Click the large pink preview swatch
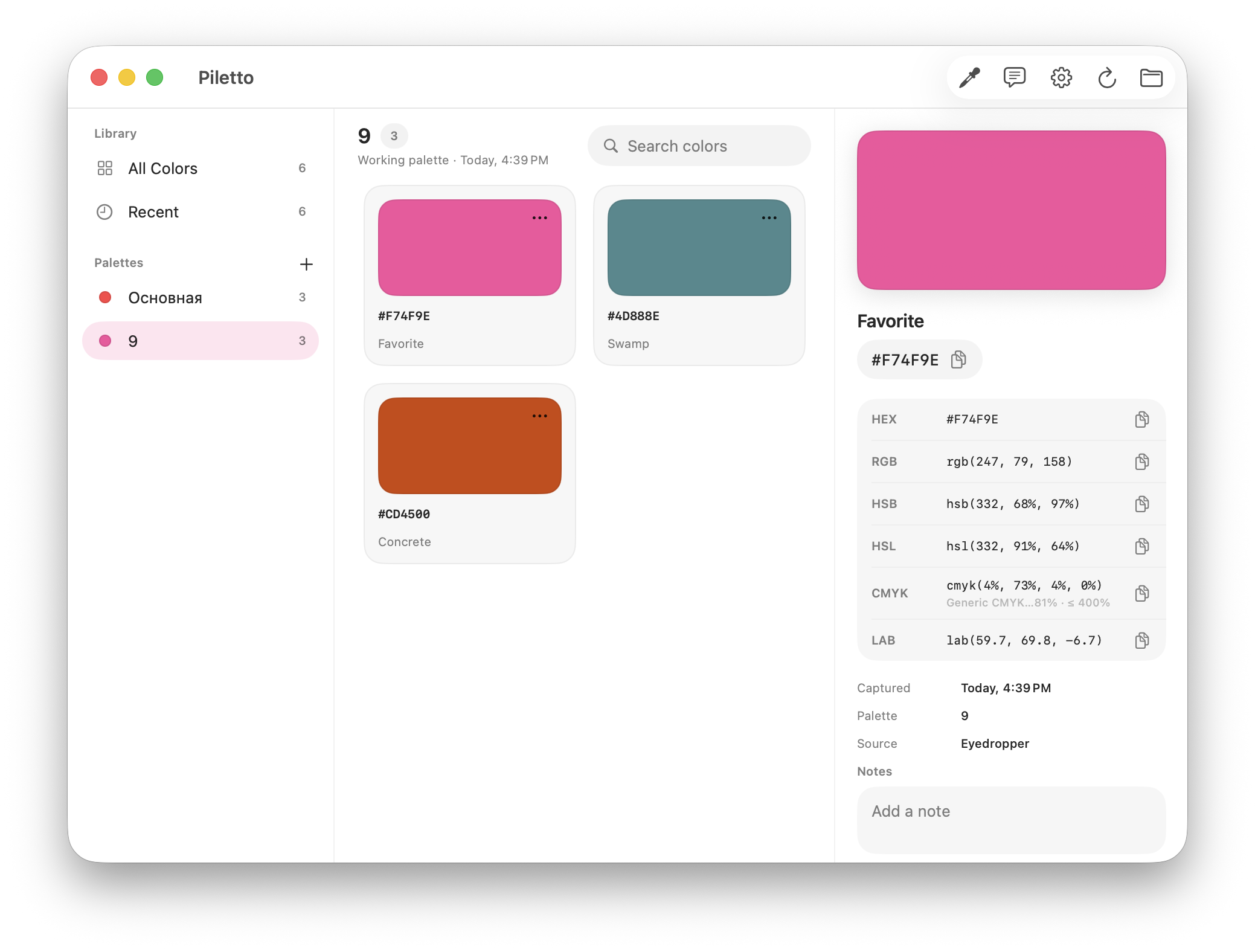Viewport: 1255px width, 952px height. [x=1012, y=210]
